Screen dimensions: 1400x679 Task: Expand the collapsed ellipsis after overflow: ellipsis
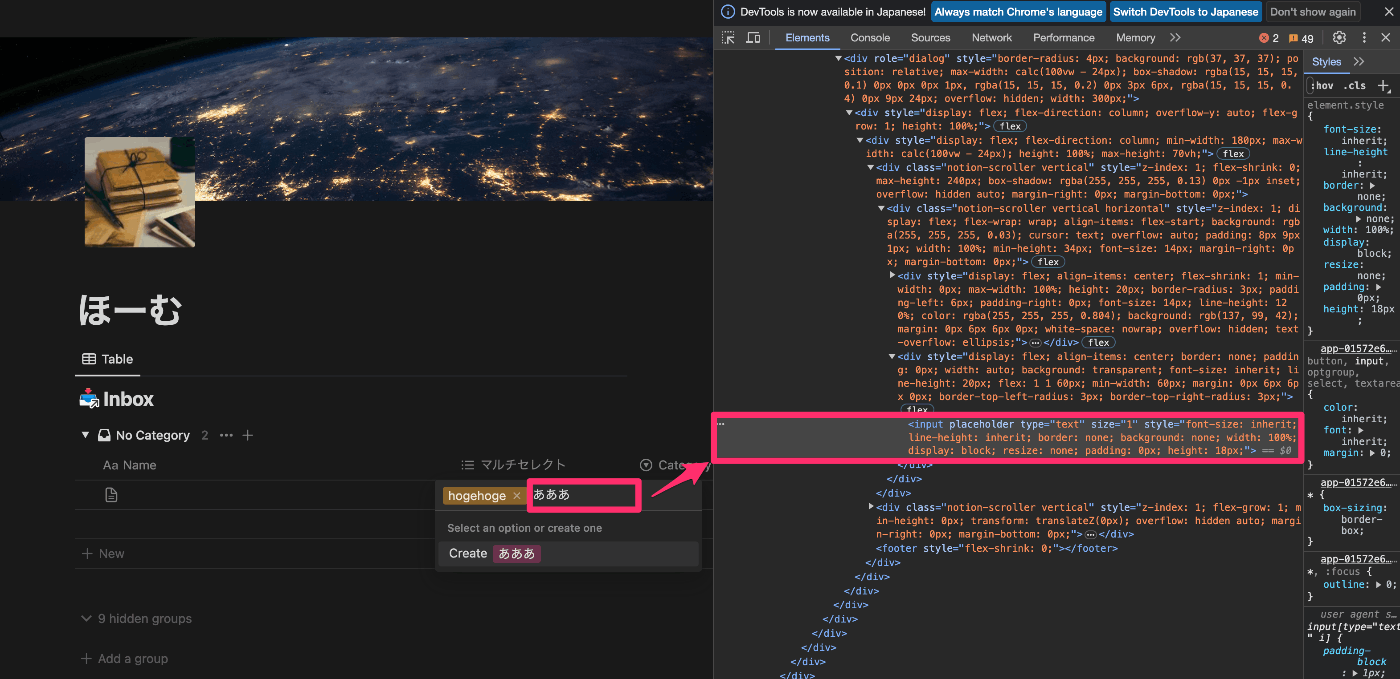coord(1035,342)
